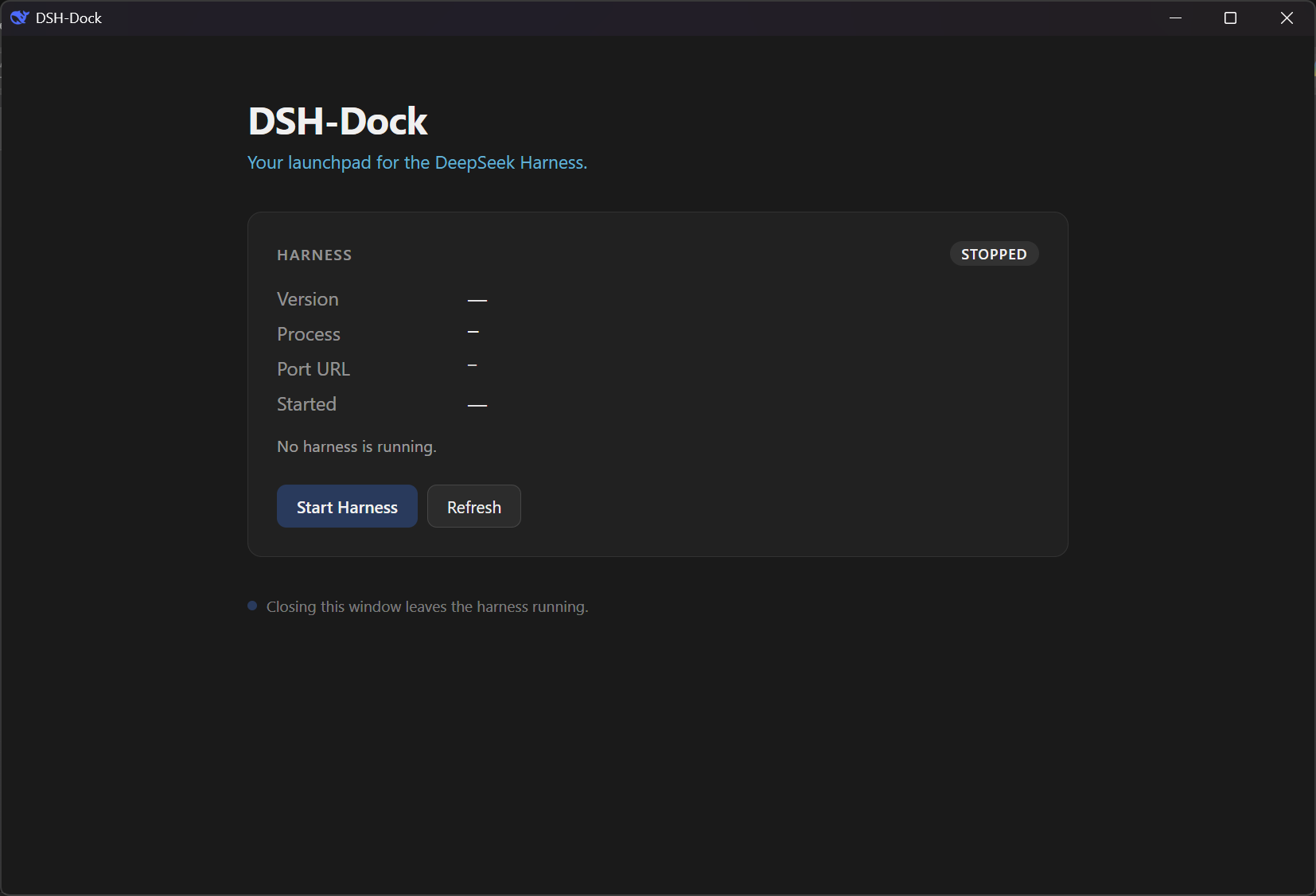Close the DSH-Dock window

1287,18
